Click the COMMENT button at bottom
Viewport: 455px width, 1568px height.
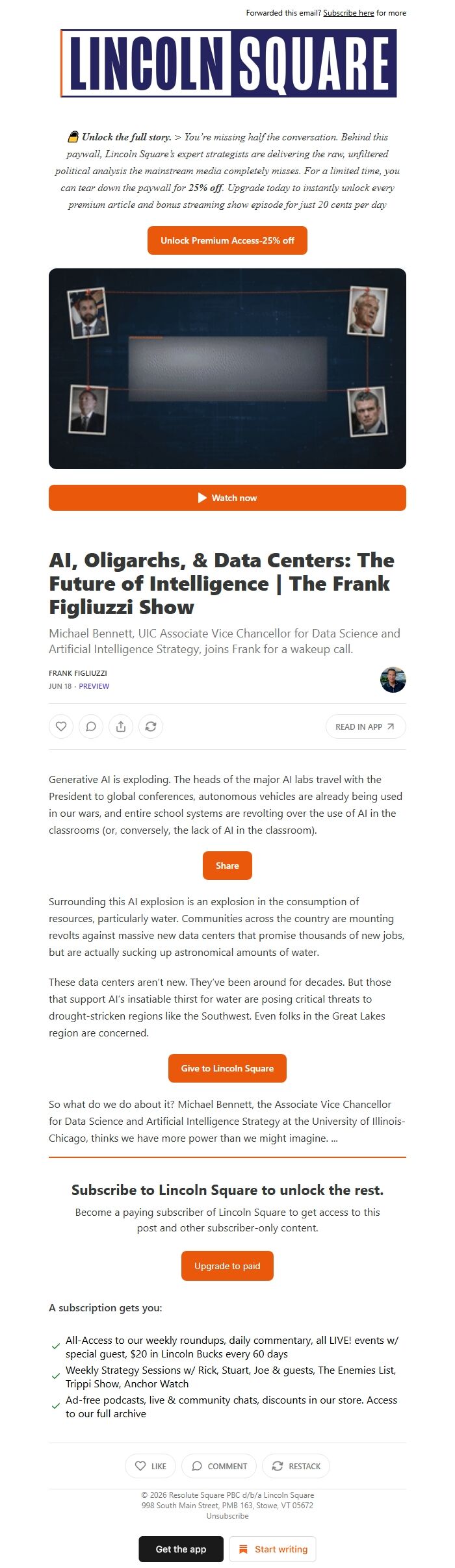click(x=219, y=1466)
